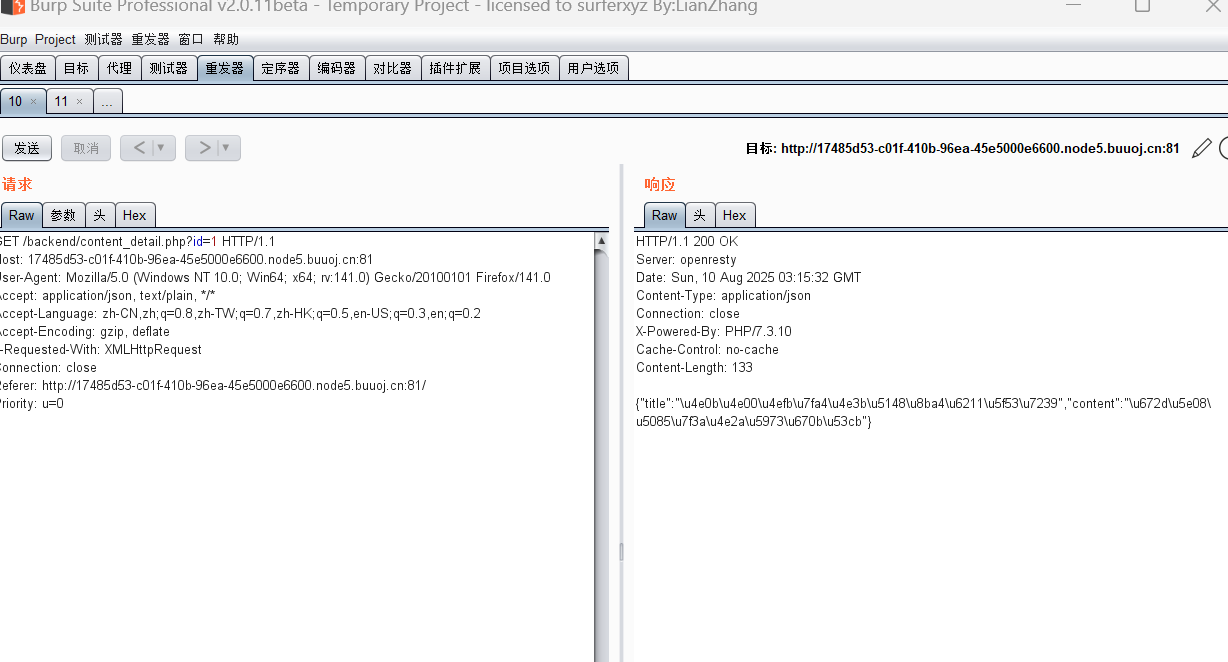Open the 插件扩展 tab
Viewport: 1228px width, 662px height.
455,68
